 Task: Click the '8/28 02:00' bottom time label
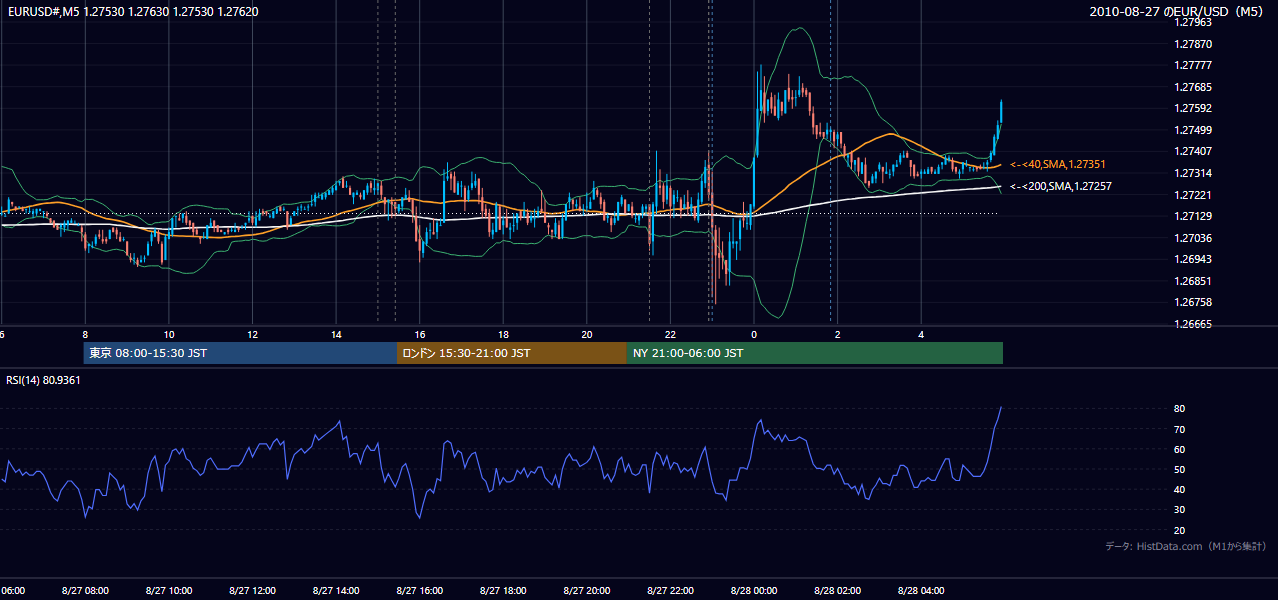pos(837,590)
